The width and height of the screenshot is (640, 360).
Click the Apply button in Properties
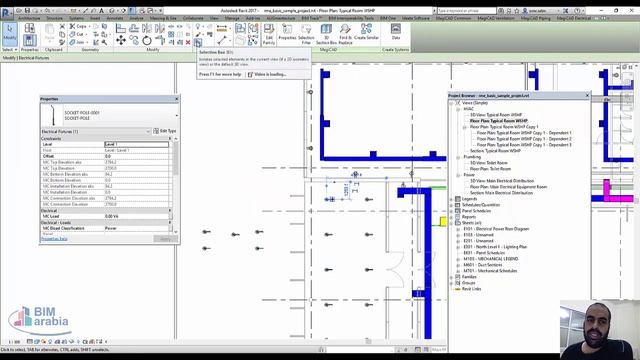click(166, 239)
